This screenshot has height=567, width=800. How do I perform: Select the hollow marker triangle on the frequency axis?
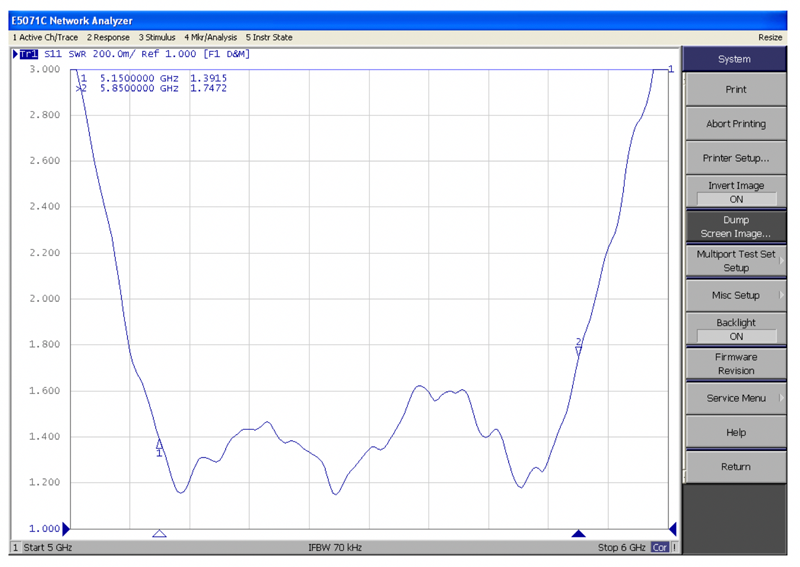click(159, 534)
